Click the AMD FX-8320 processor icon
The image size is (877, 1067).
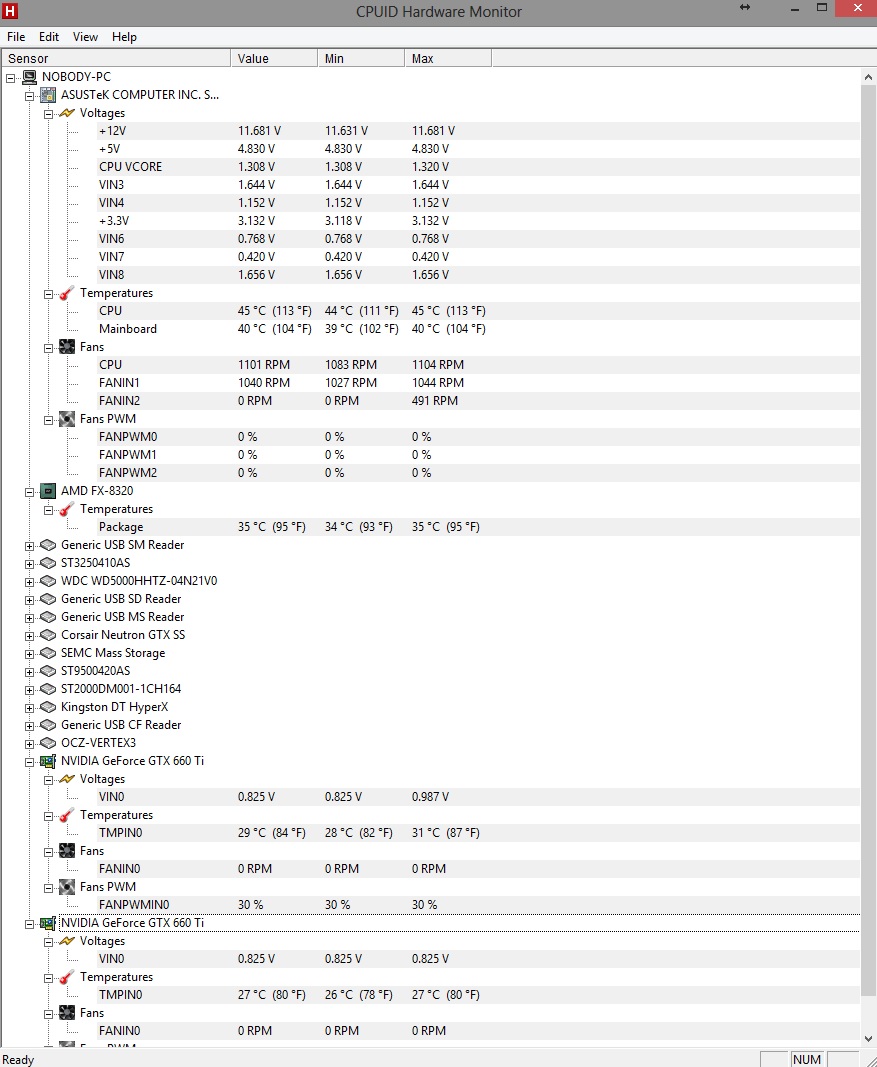pyautogui.click(x=48, y=491)
